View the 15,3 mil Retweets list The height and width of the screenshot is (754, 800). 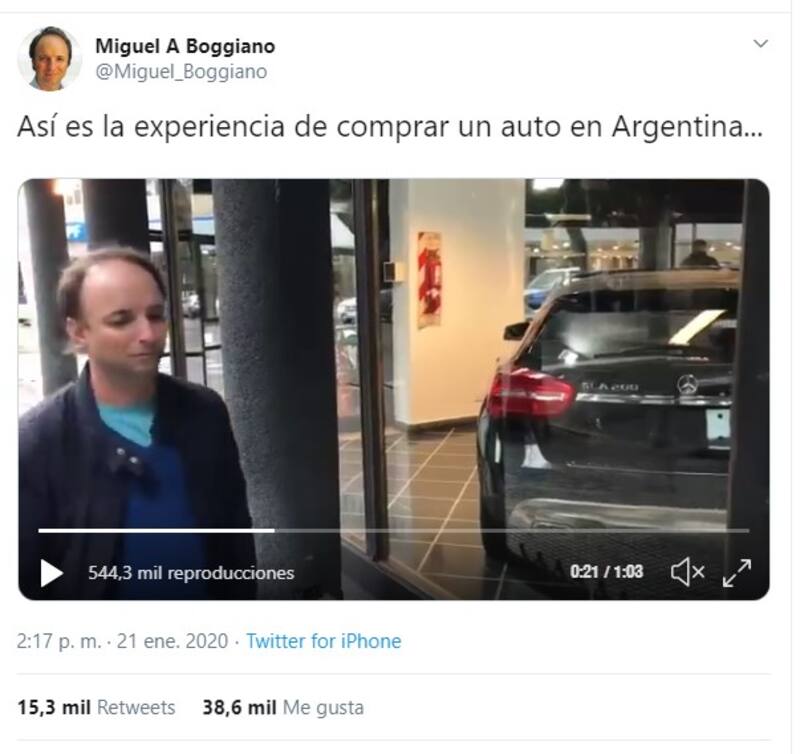[x=96, y=708]
